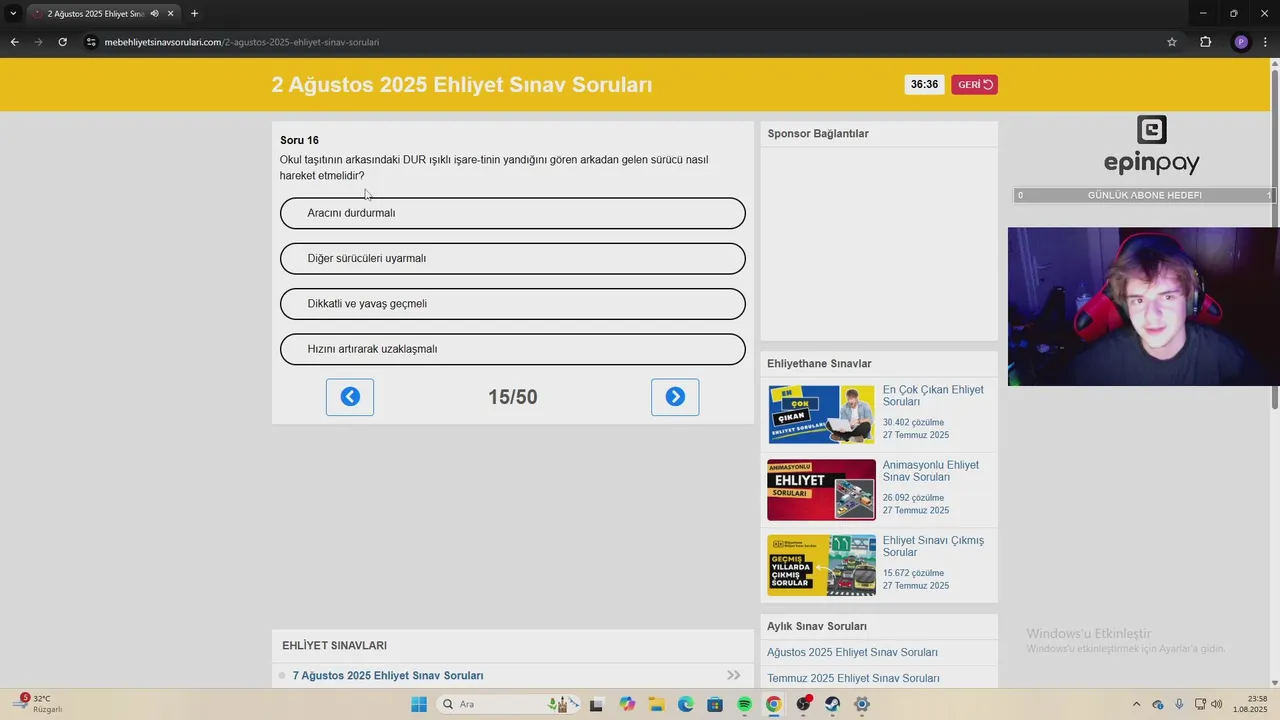Open Microsoft Store from the taskbar

coord(715,704)
